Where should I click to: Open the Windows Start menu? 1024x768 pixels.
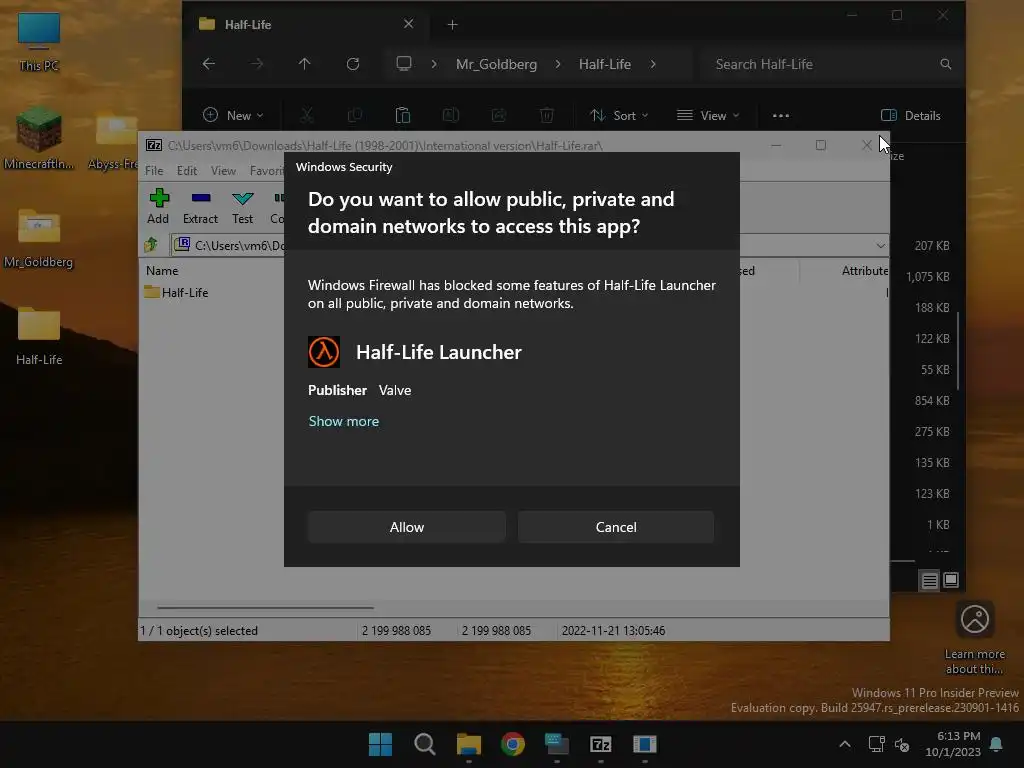pos(380,744)
